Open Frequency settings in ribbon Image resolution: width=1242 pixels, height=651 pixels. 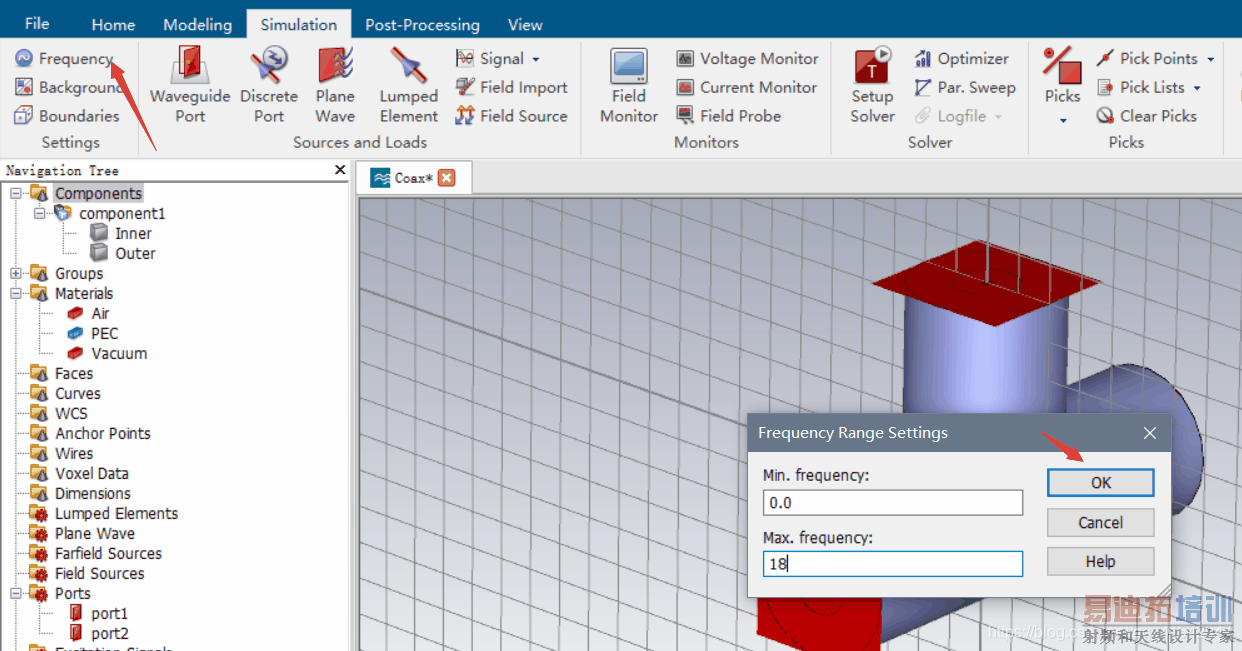pos(64,59)
